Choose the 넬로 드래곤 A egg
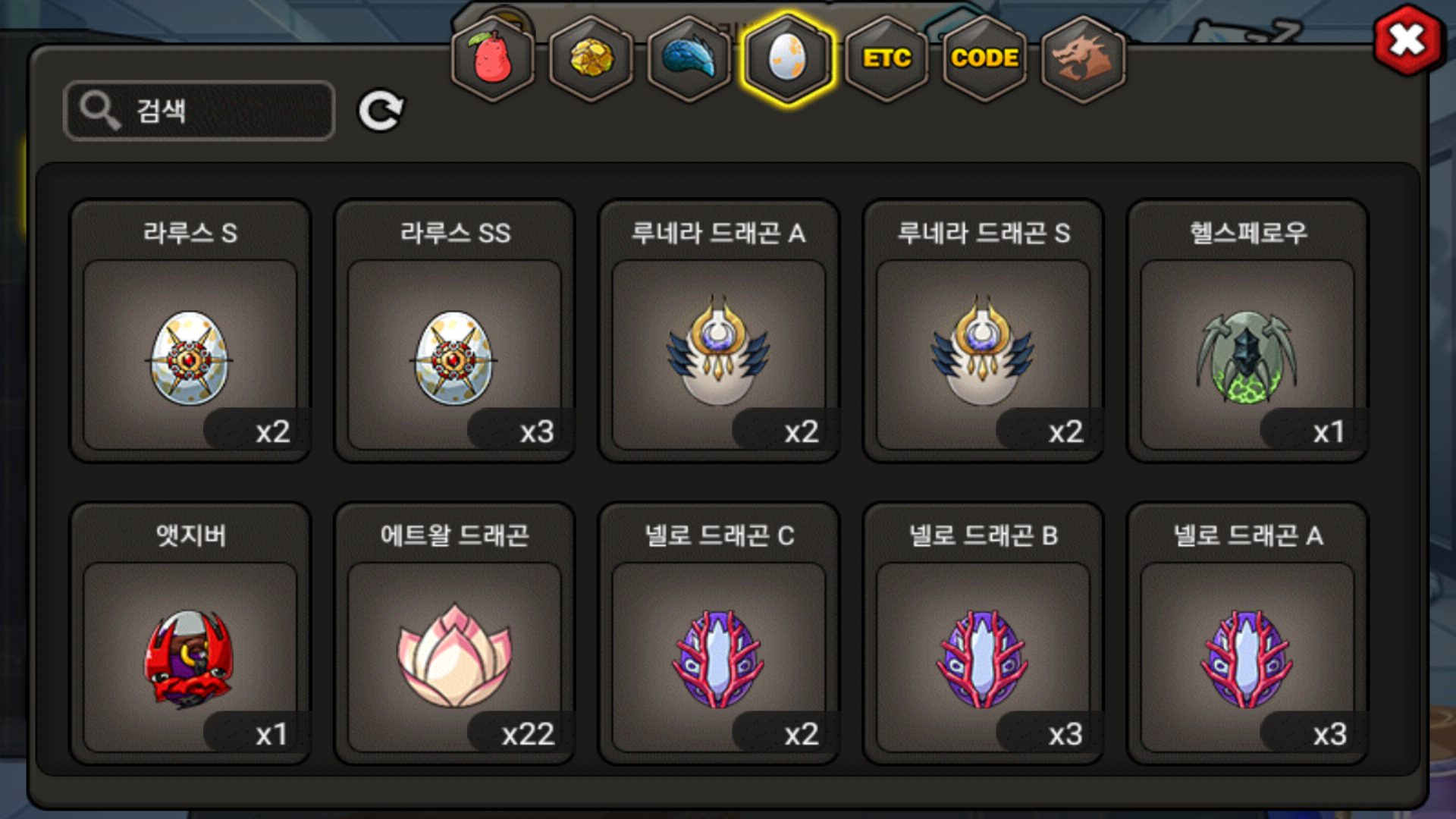This screenshot has height=819, width=1456. (x=1248, y=633)
